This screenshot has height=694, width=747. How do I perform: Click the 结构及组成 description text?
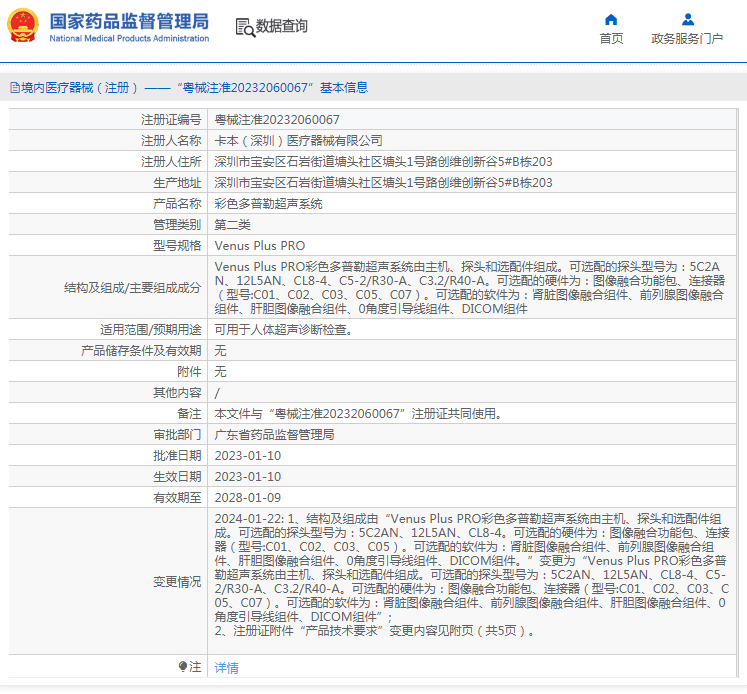[470, 287]
